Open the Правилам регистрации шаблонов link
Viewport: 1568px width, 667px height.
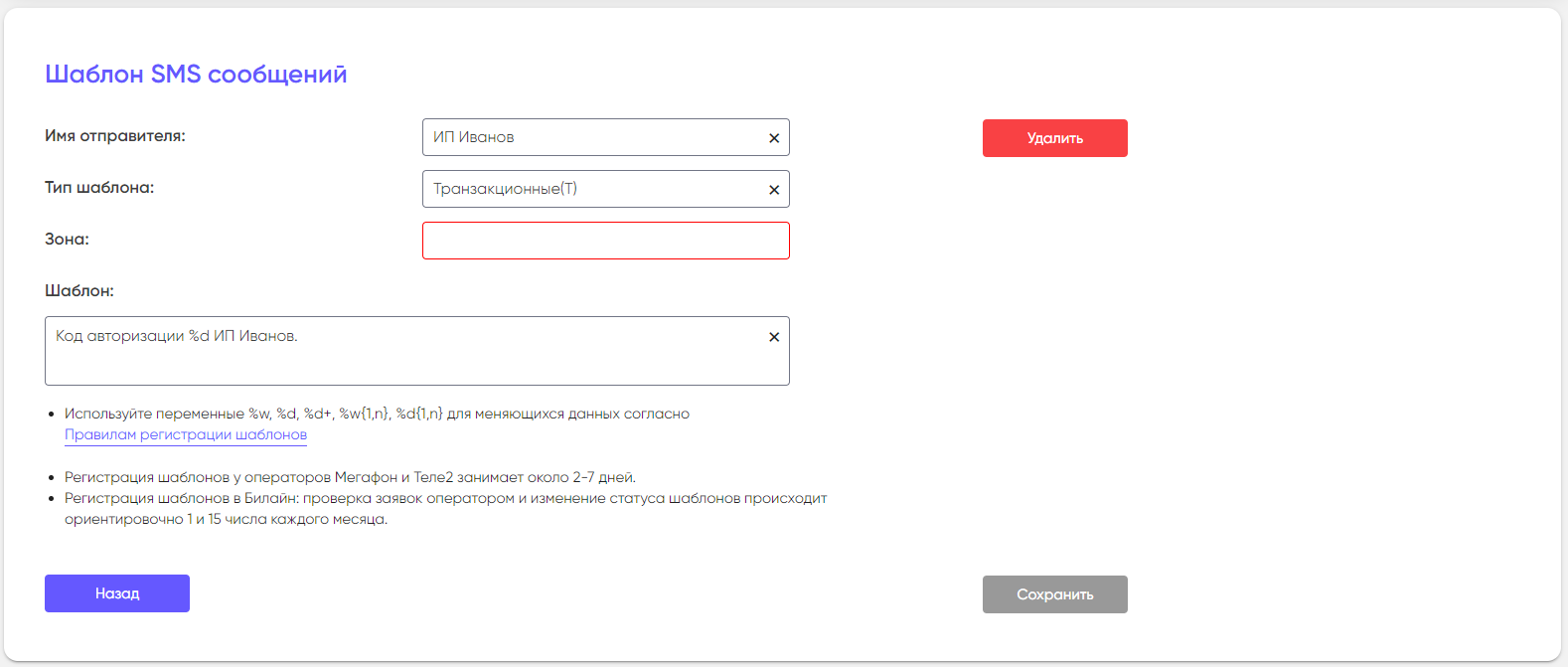click(x=186, y=434)
